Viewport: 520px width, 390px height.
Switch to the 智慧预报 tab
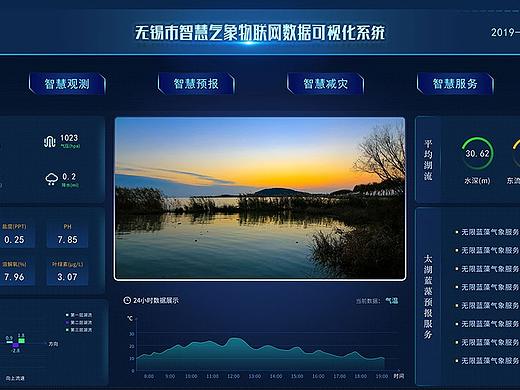point(196,84)
